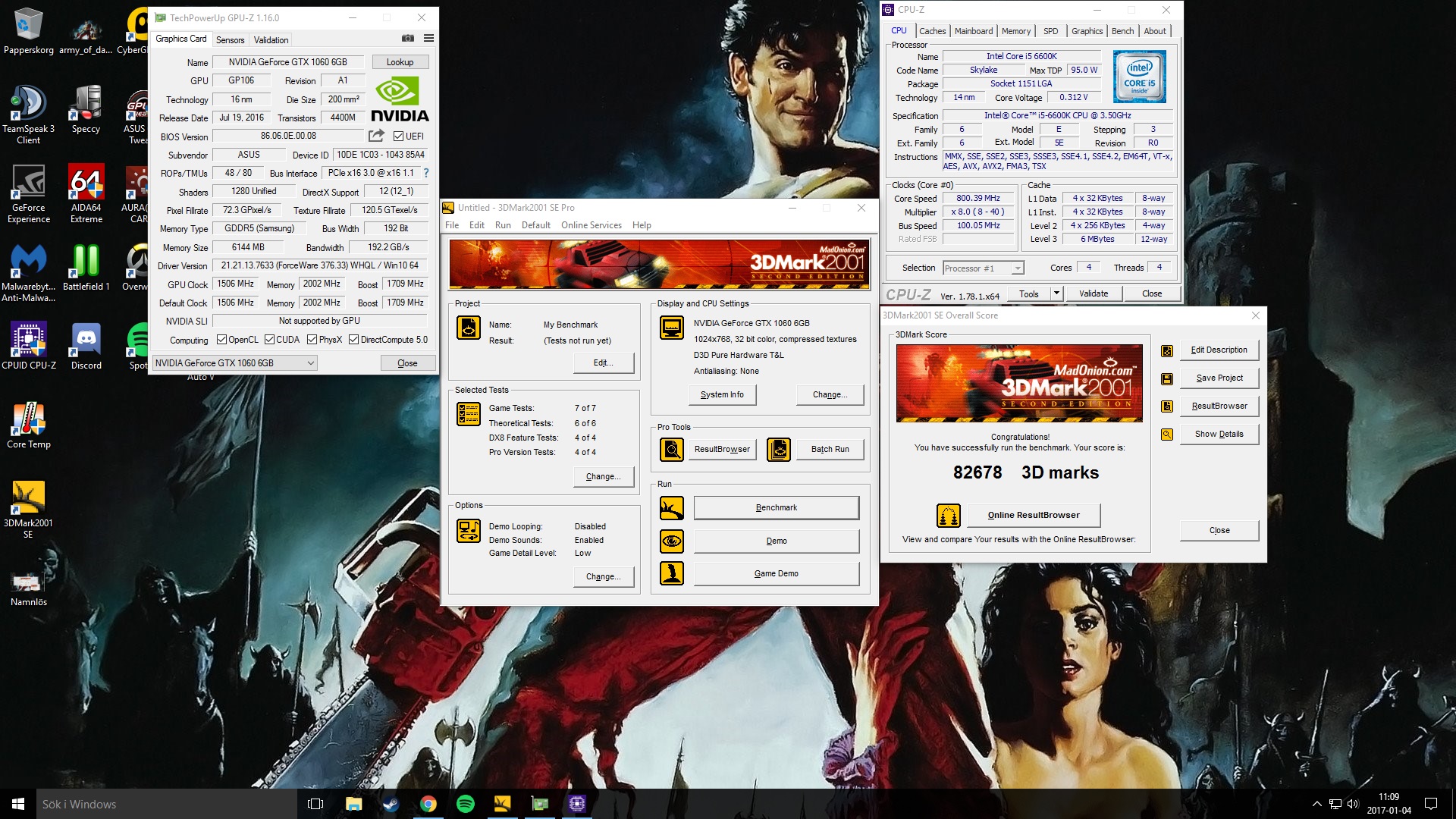Screen dimensions: 1456x819
Task: Click the ResultBrowser icon in score window
Action: pyautogui.click(x=1167, y=406)
